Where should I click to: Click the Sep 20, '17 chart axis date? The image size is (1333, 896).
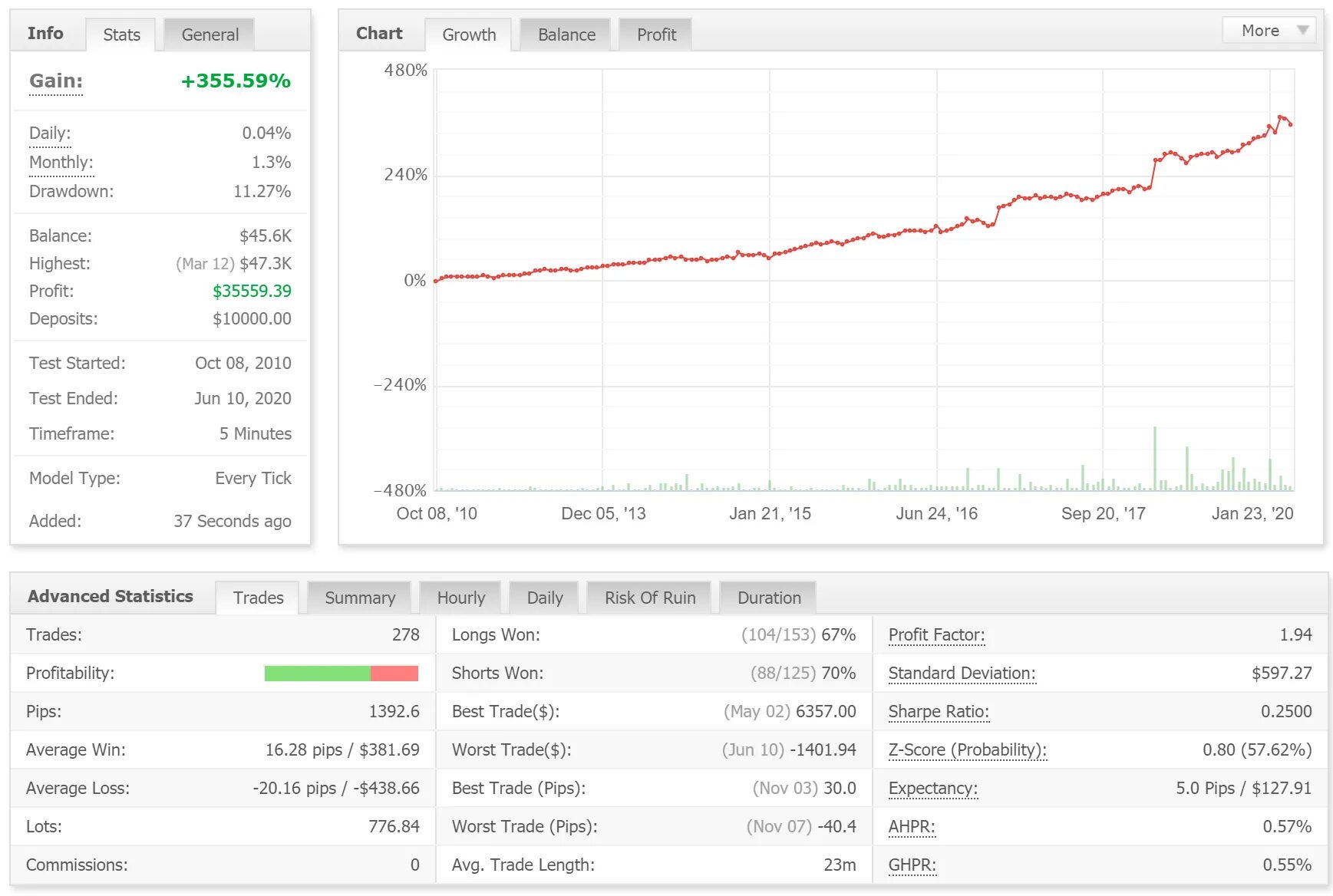[x=1103, y=513]
